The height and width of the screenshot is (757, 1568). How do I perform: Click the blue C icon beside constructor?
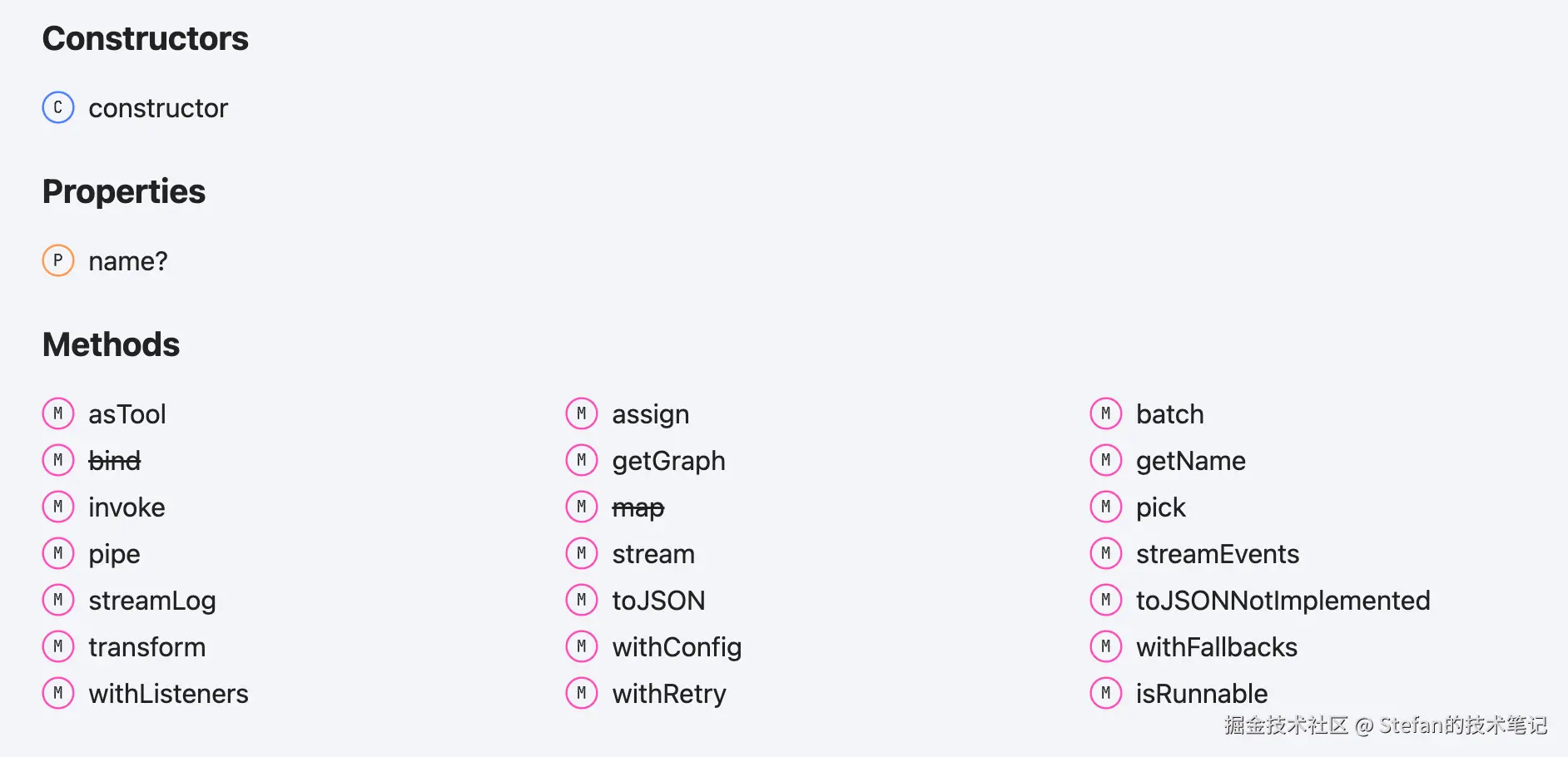coord(58,107)
